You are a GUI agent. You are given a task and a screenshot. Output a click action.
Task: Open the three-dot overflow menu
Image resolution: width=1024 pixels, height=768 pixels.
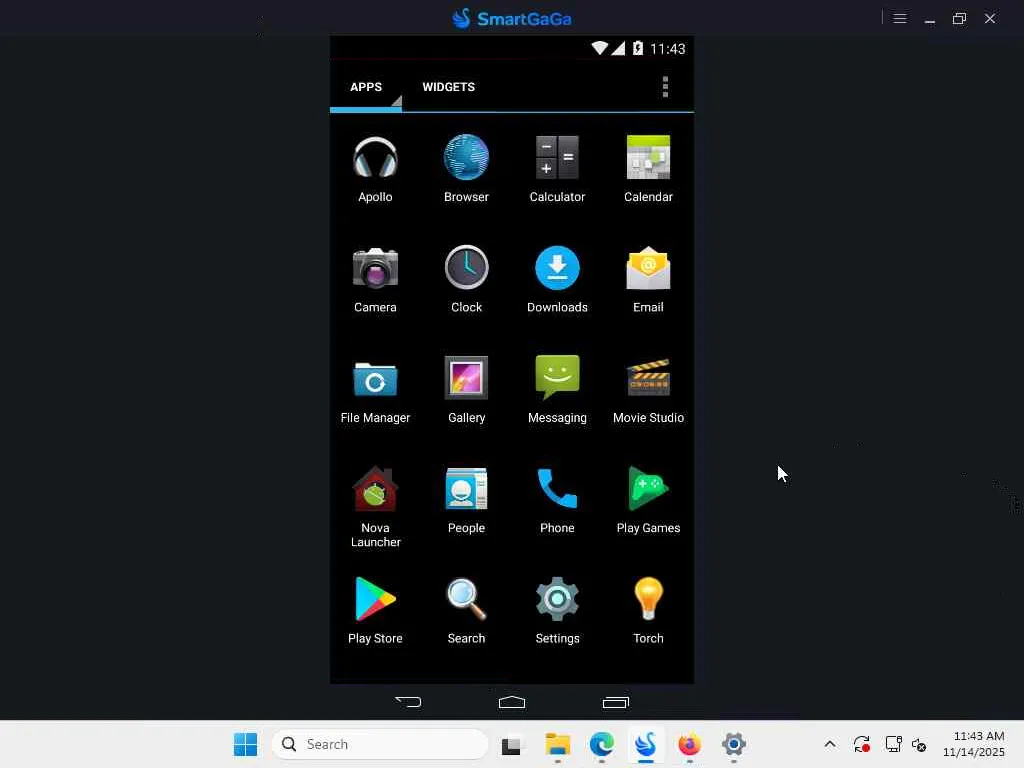coord(665,87)
